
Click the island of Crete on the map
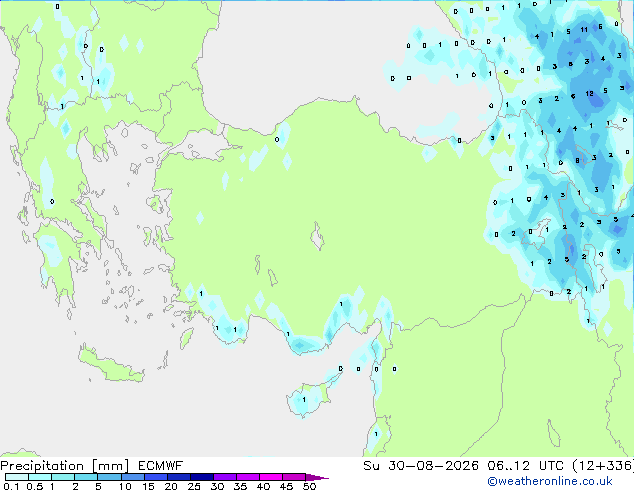(x=111, y=366)
